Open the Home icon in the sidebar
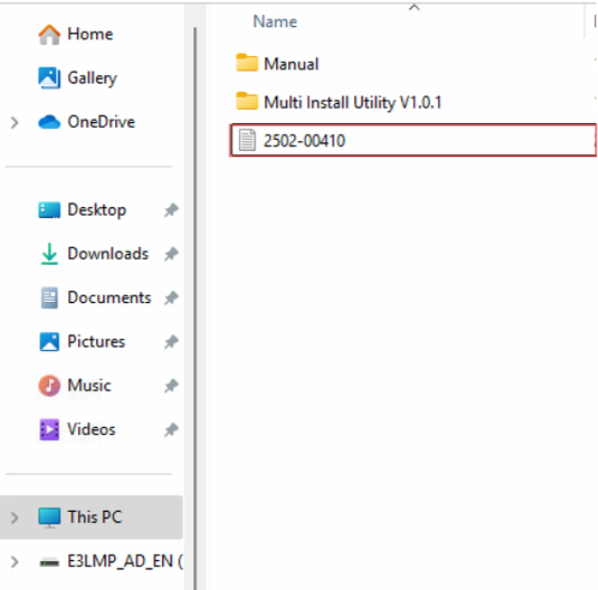The image size is (598, 590). 49,35
